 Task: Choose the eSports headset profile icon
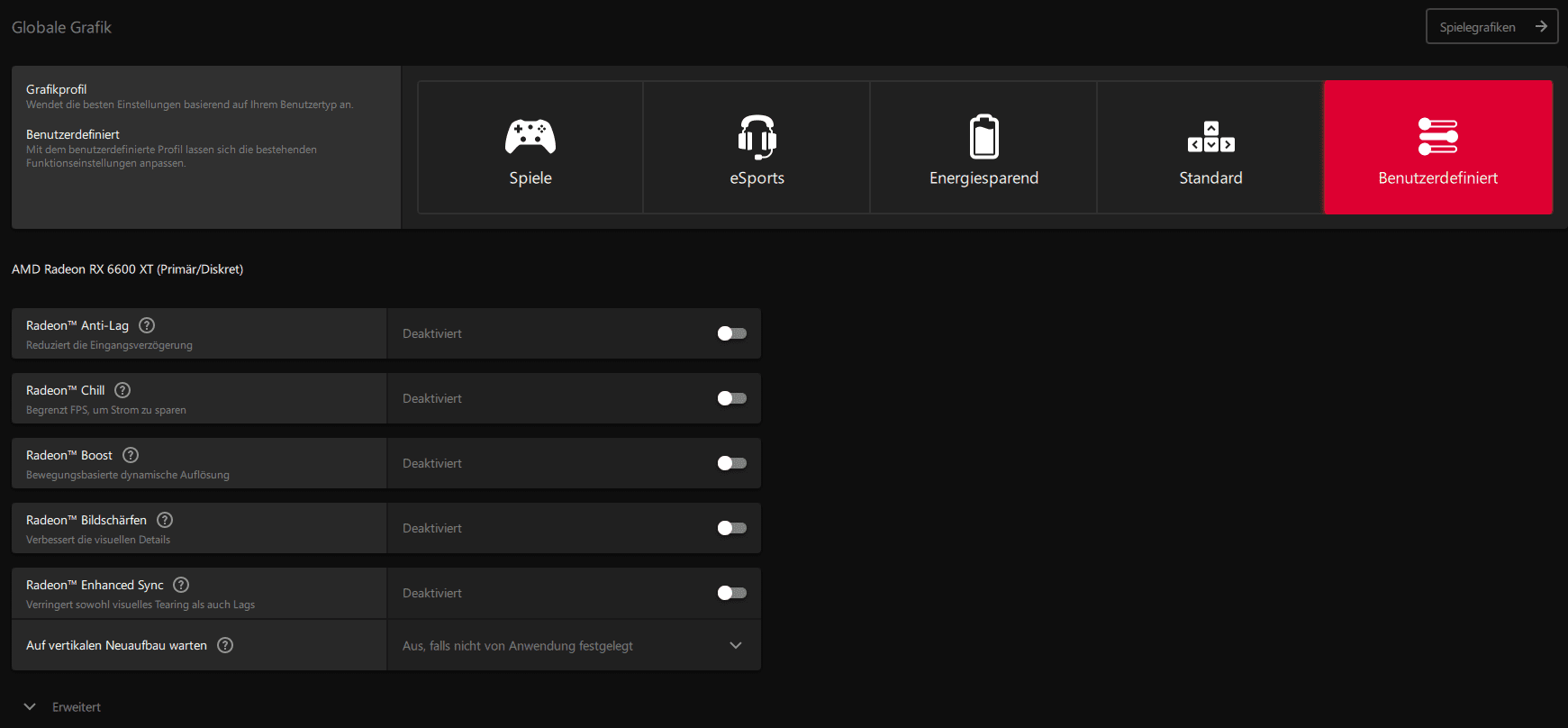coord(757,137)
